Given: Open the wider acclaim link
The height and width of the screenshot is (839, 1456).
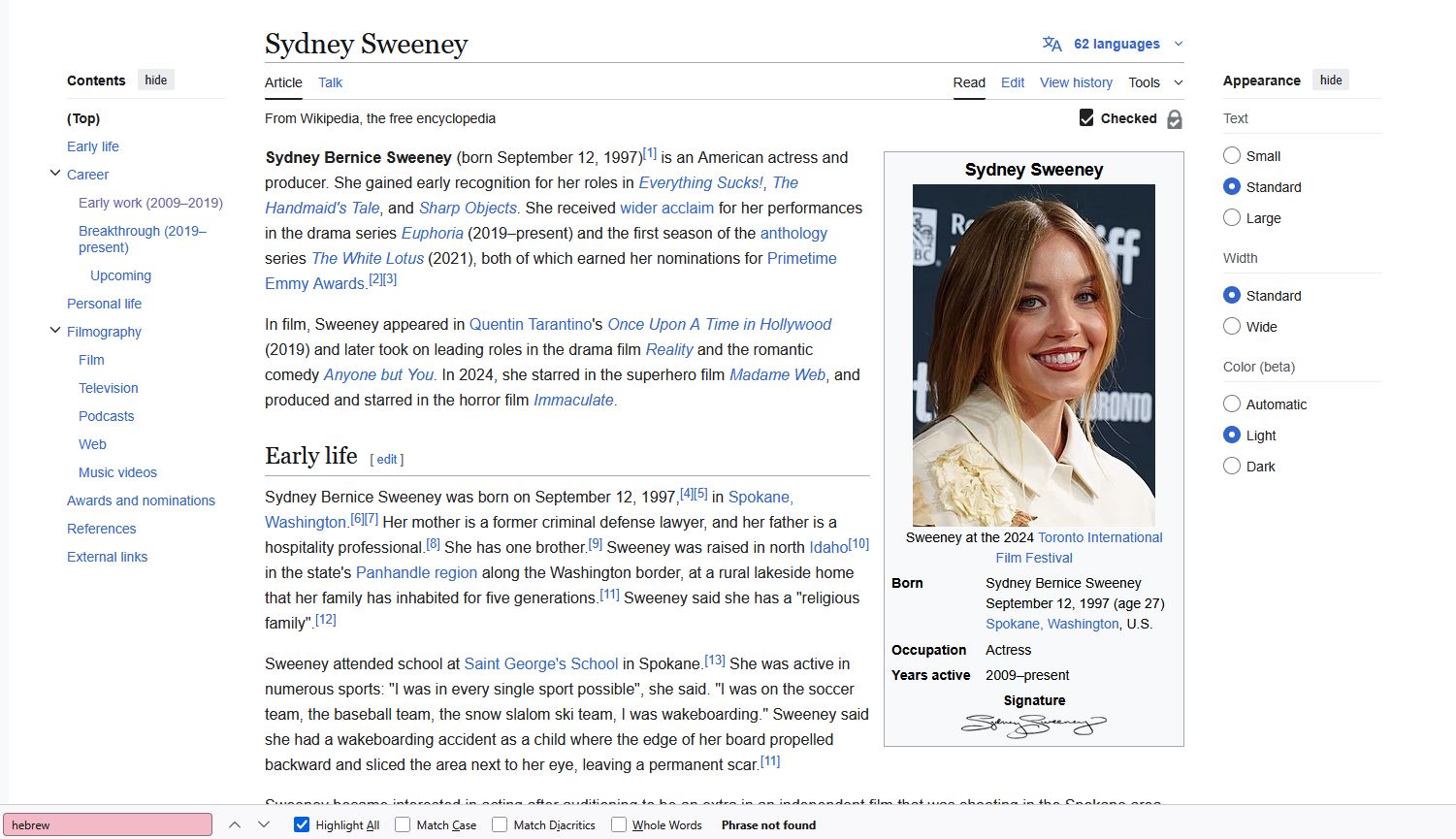Looking at the screenshot, I should click(x=667, y=208).
